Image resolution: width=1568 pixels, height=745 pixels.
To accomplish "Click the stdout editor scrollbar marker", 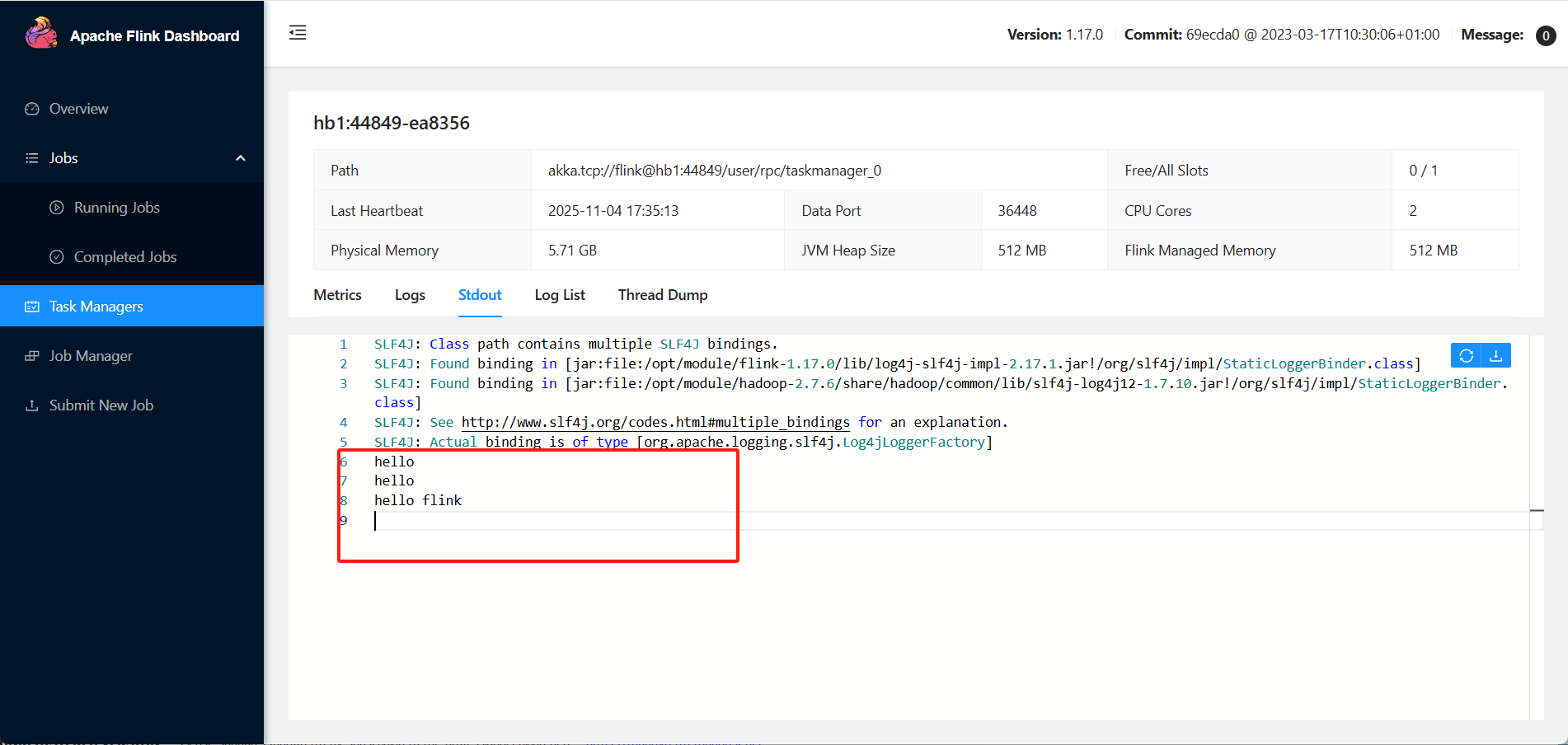I will (1537, 511).
